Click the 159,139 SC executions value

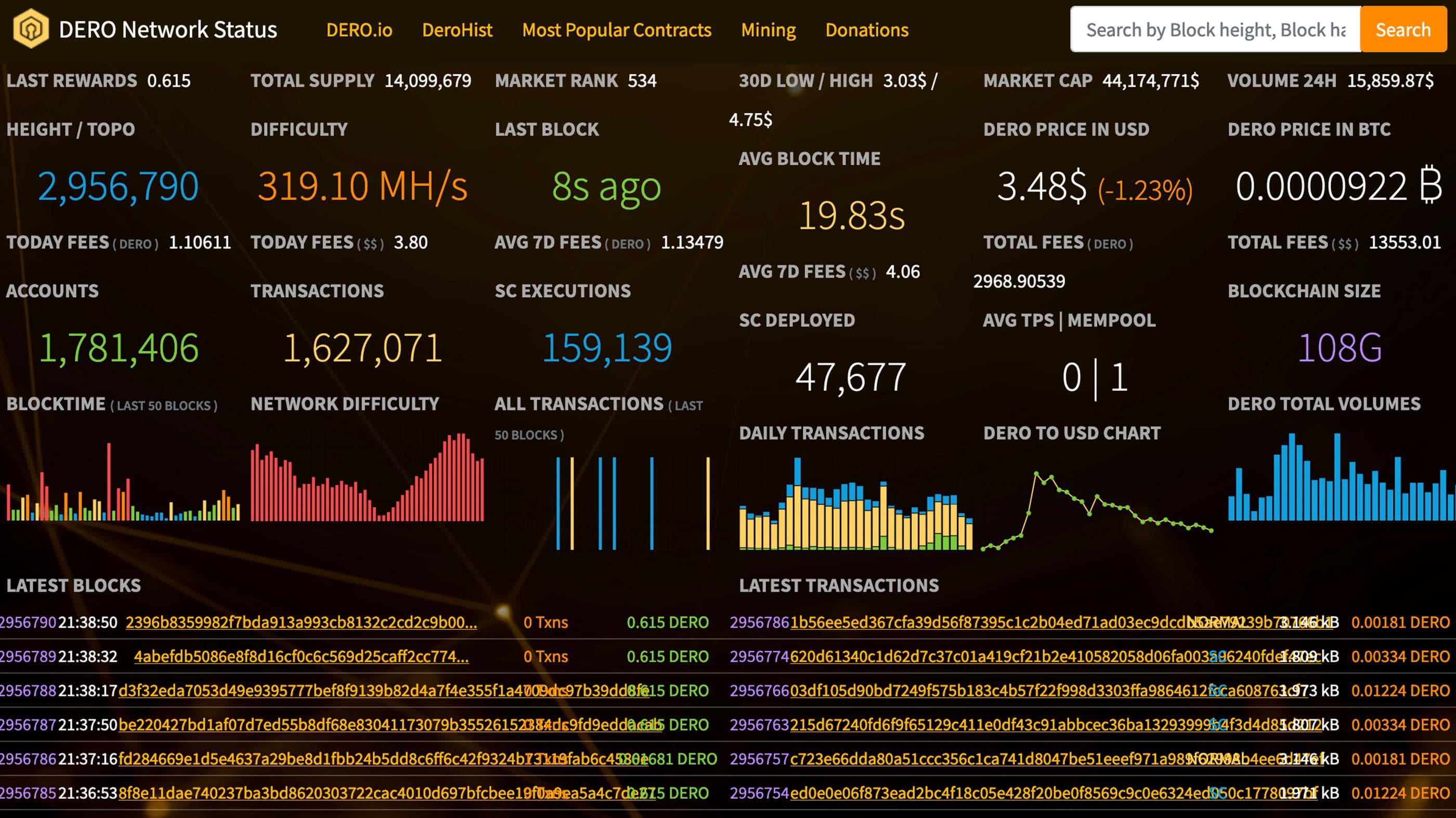[x=607, y=348]
